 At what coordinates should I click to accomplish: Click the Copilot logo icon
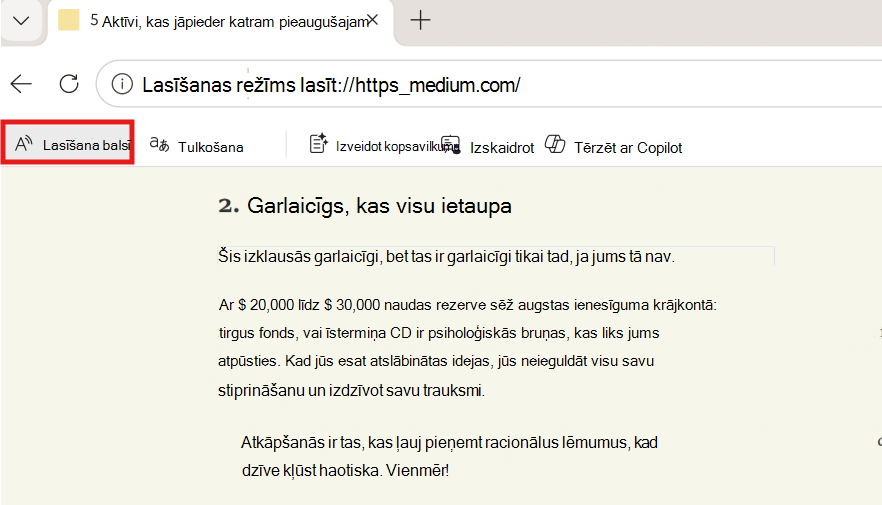[555, 144]
